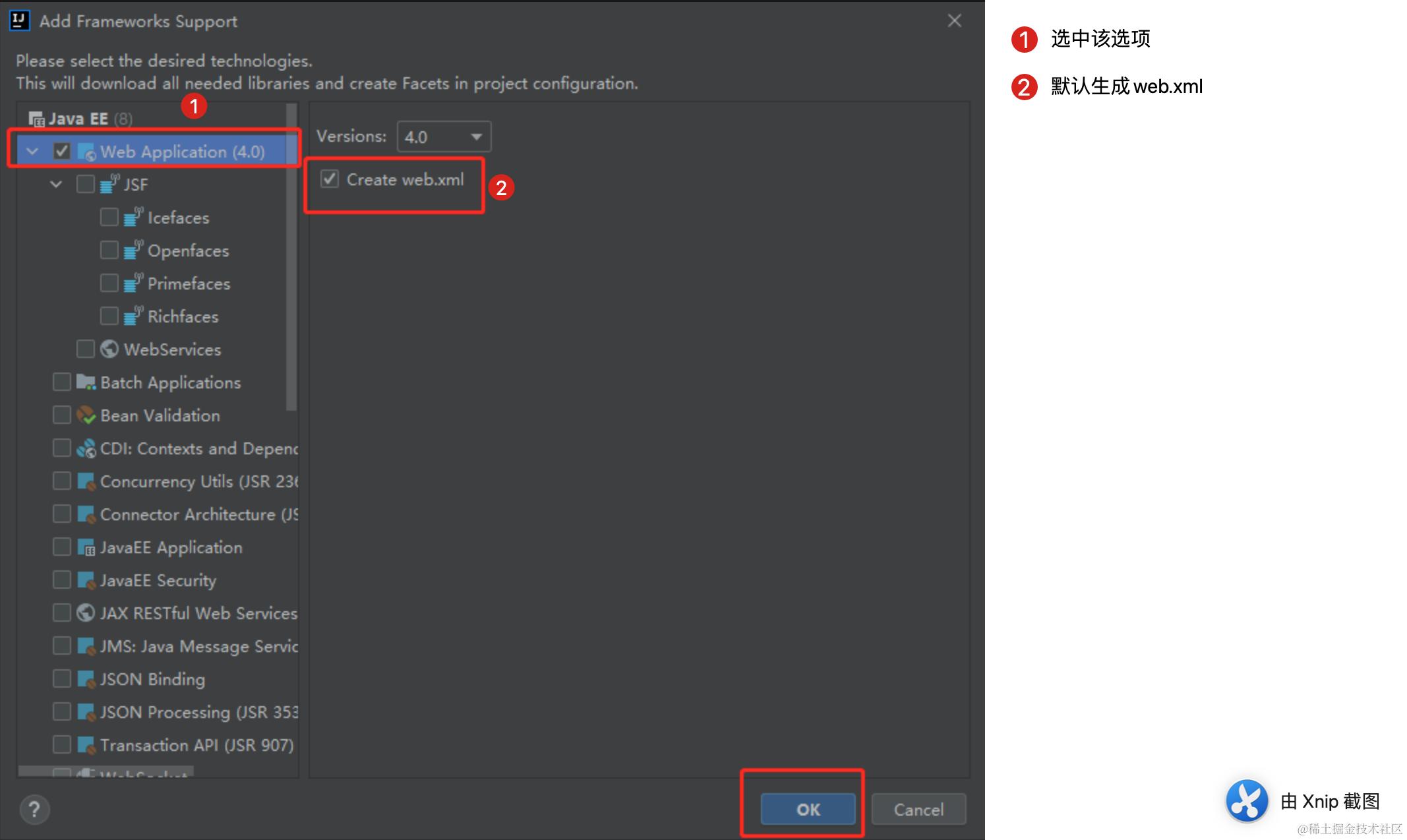Click the JavaEE Application icon

(x=86, y=547)
